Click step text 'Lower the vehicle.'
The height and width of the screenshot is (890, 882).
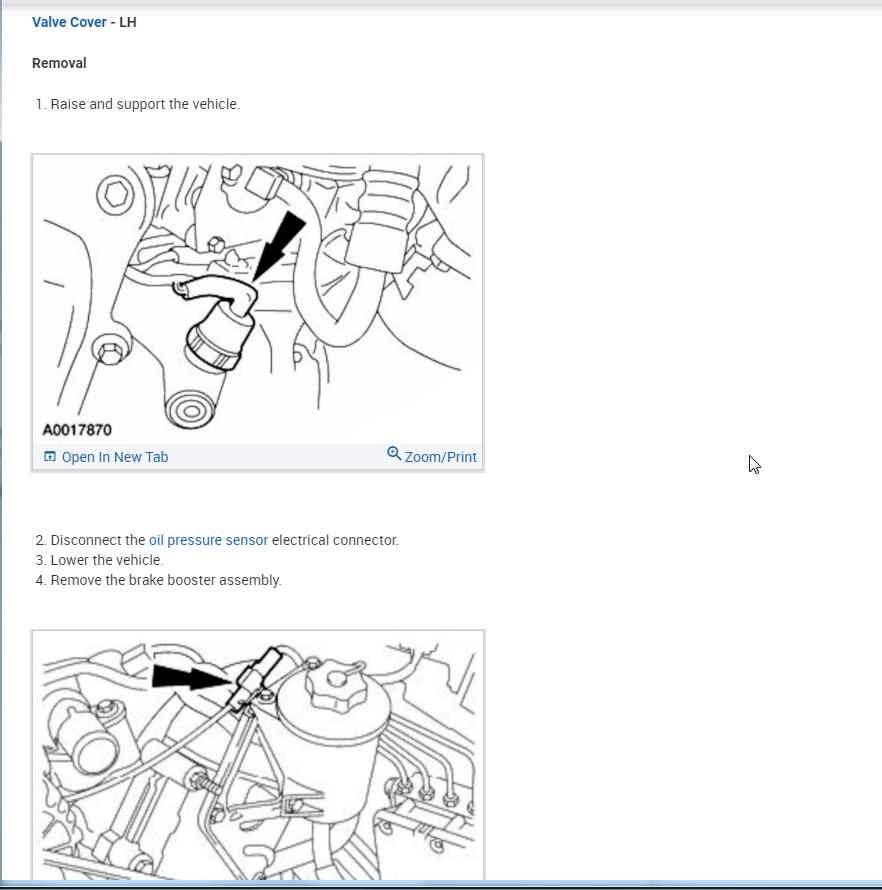[x=107, y=560]
